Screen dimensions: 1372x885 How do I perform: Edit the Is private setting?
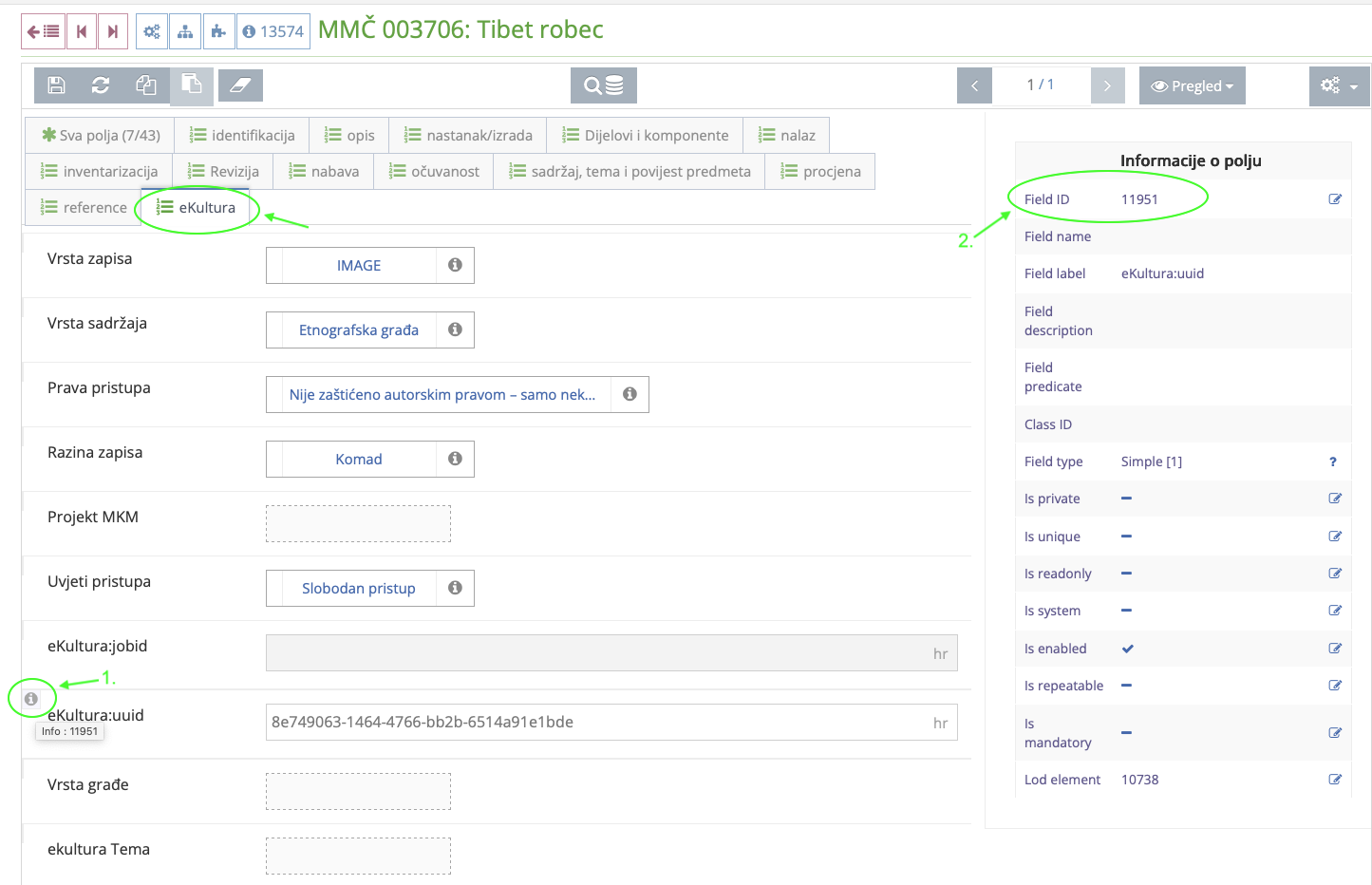pos(1336,498)
